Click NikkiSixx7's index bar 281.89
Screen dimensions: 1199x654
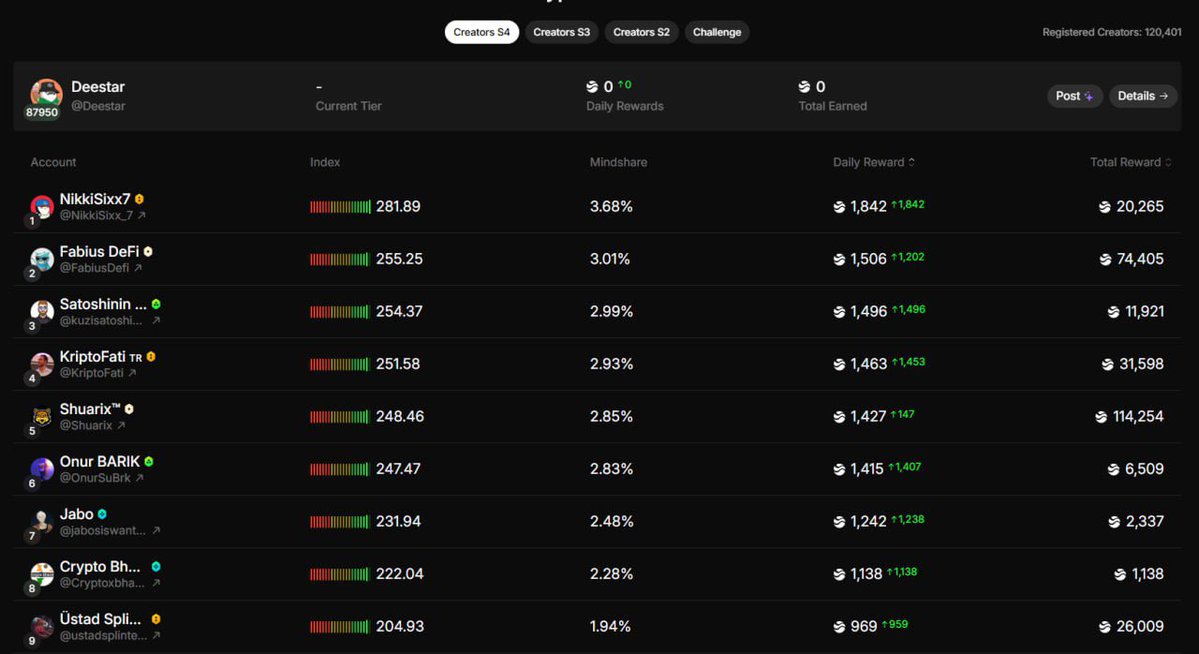point(340,207)
